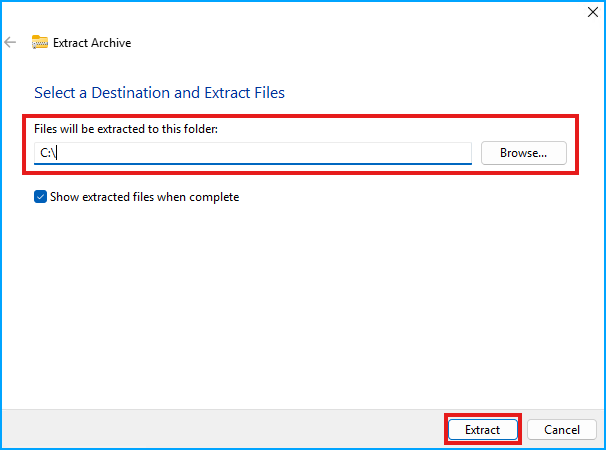Uncheck Show extracted files when complete

[x=41, y=197]
